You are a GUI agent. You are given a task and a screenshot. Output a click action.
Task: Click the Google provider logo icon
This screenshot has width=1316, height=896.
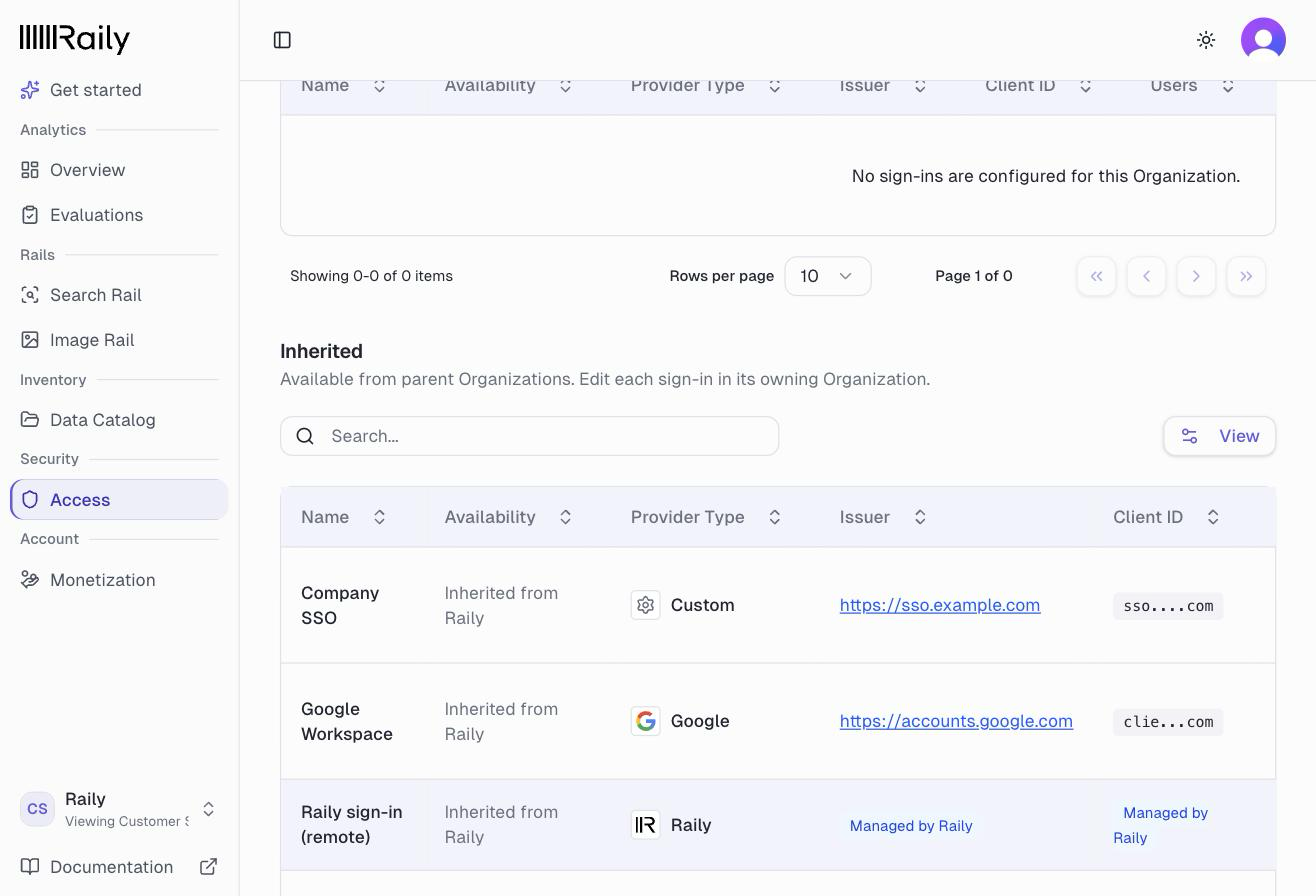pos(645,721)
